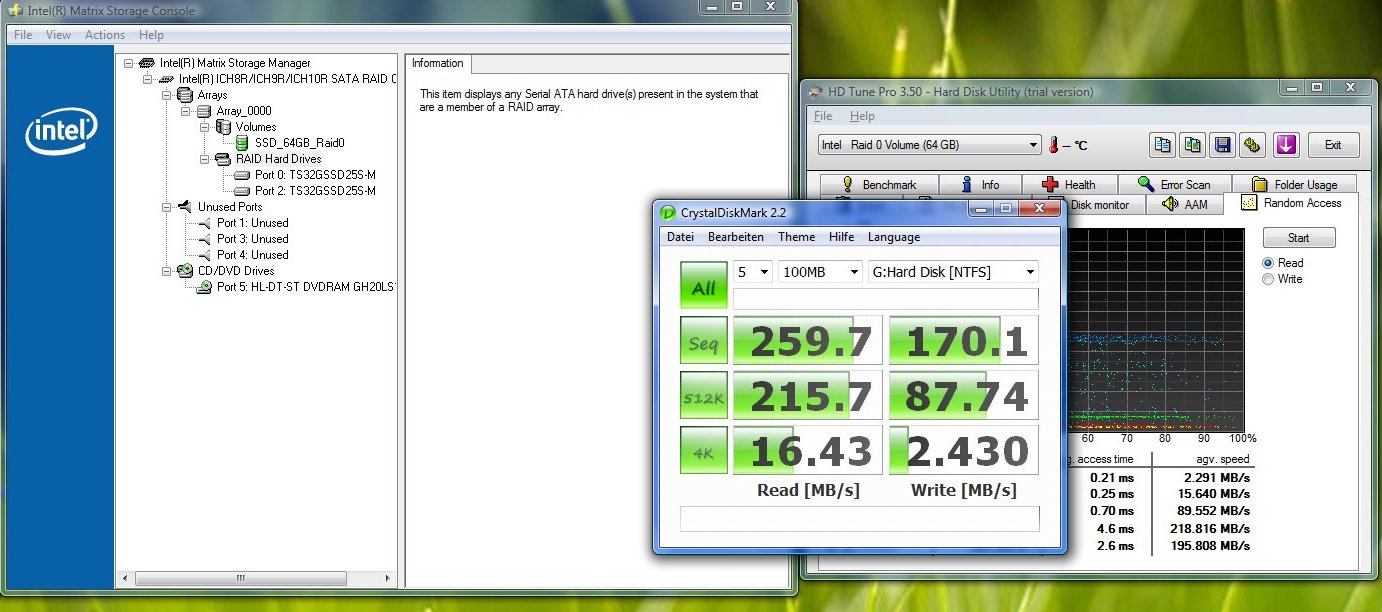Collapse the Intel(R) Matrix Storage Manager root node

129,63
